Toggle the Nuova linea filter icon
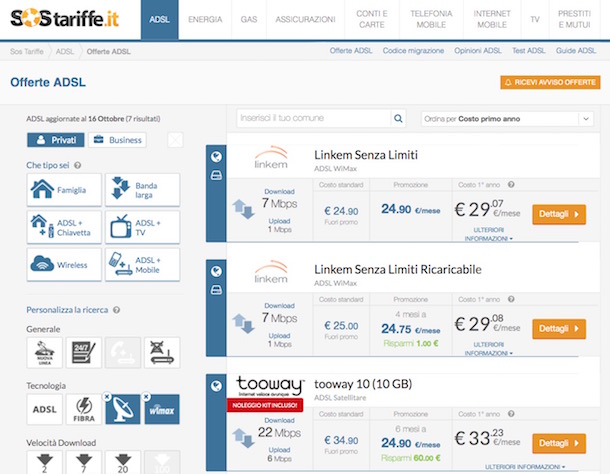This screenshot has width=610, height=474. [x=44, y=353]
